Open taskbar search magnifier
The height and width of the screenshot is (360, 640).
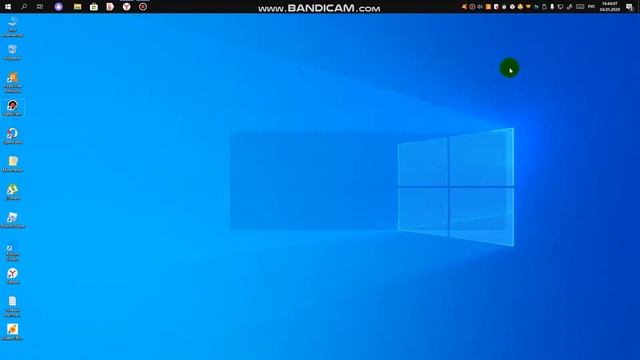coord(24,7)
